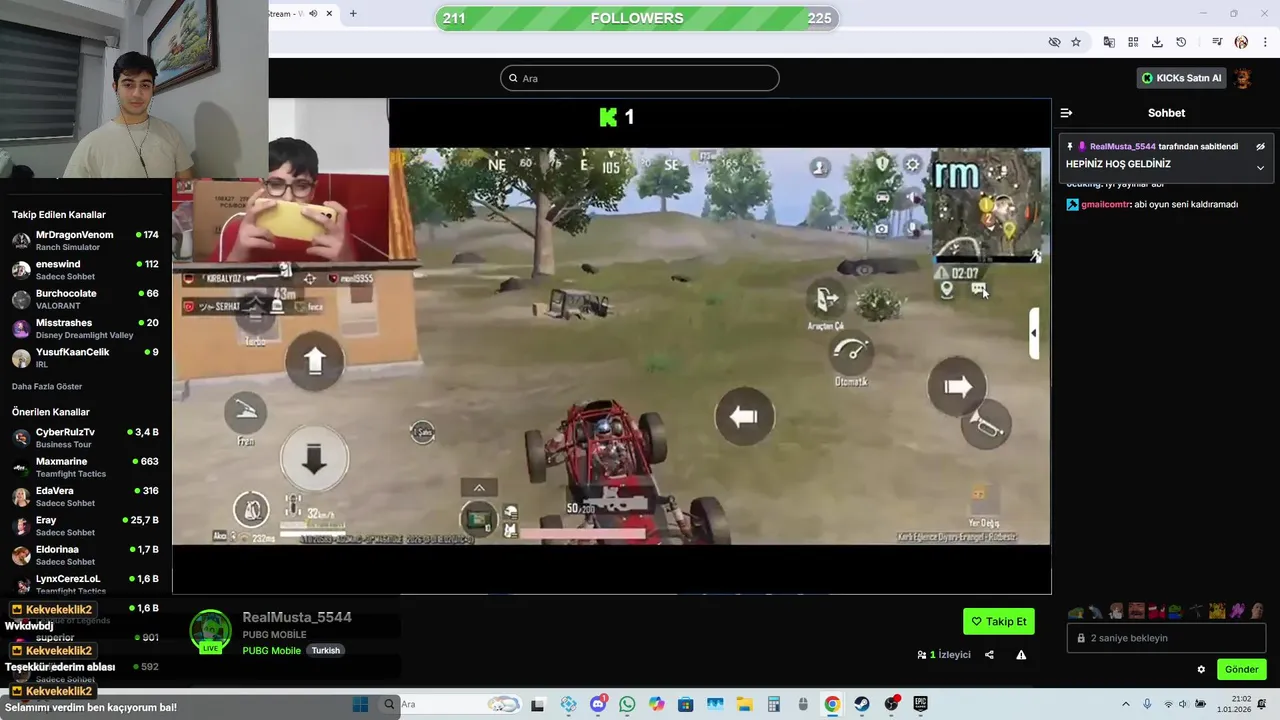Open Chrome downloads icon
This screenshot has height=720, width=1280.
[1157, 42]
